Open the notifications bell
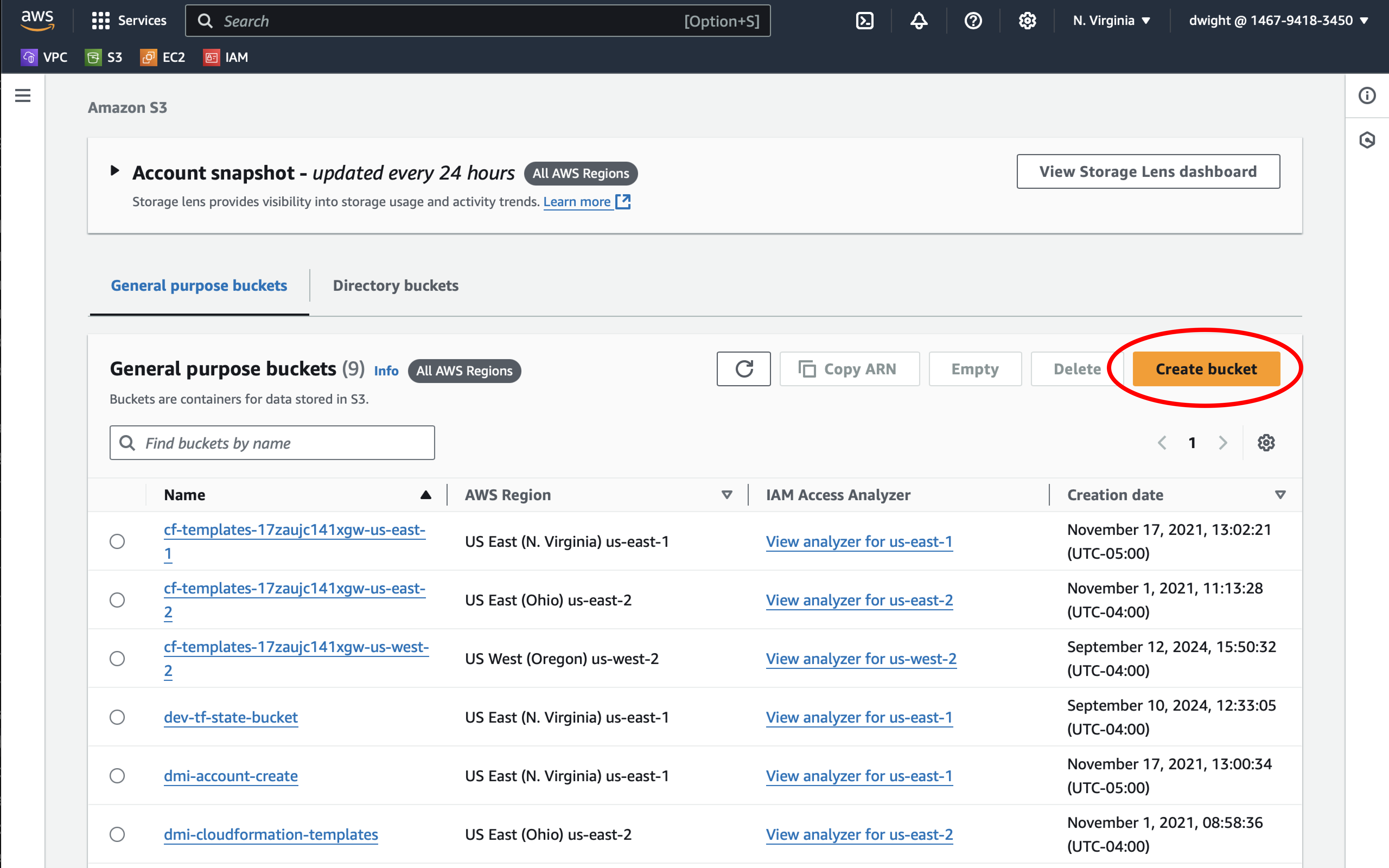 [918, 21]
